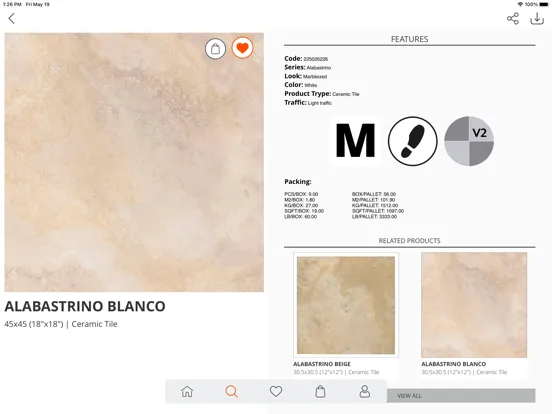
Task: Click the FEATURES heading
Action: pyautogui.click(x=409, y=39)
